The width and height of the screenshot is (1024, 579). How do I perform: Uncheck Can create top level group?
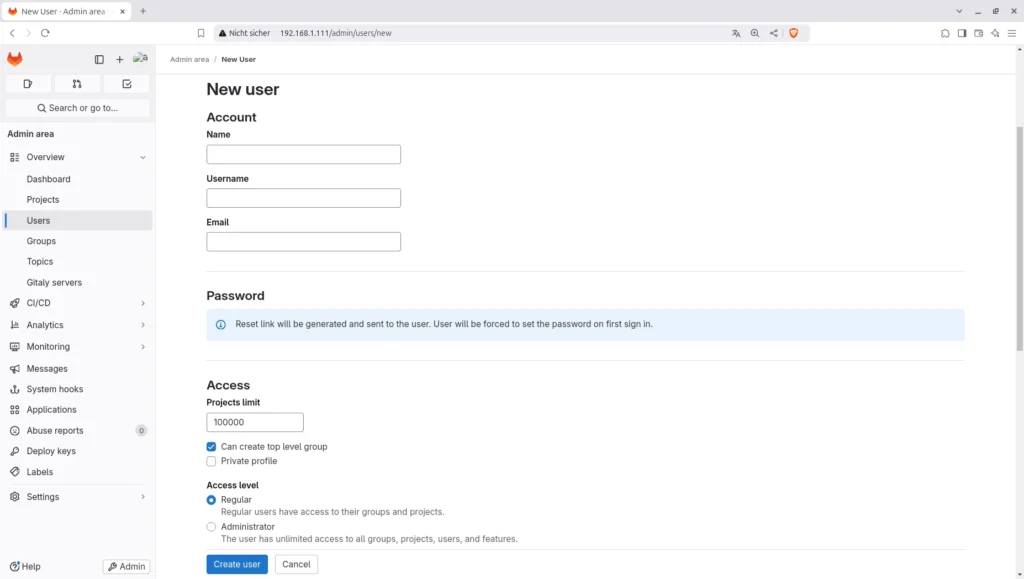point(211,447)
